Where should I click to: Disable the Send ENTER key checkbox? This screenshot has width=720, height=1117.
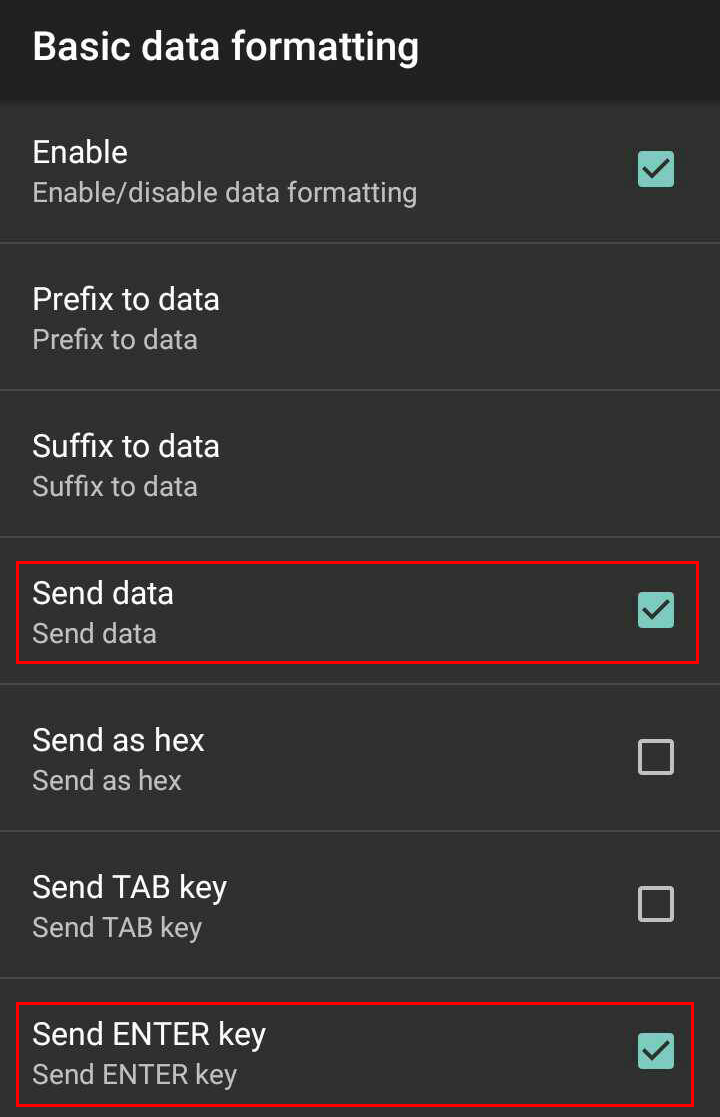(656, 1051)
